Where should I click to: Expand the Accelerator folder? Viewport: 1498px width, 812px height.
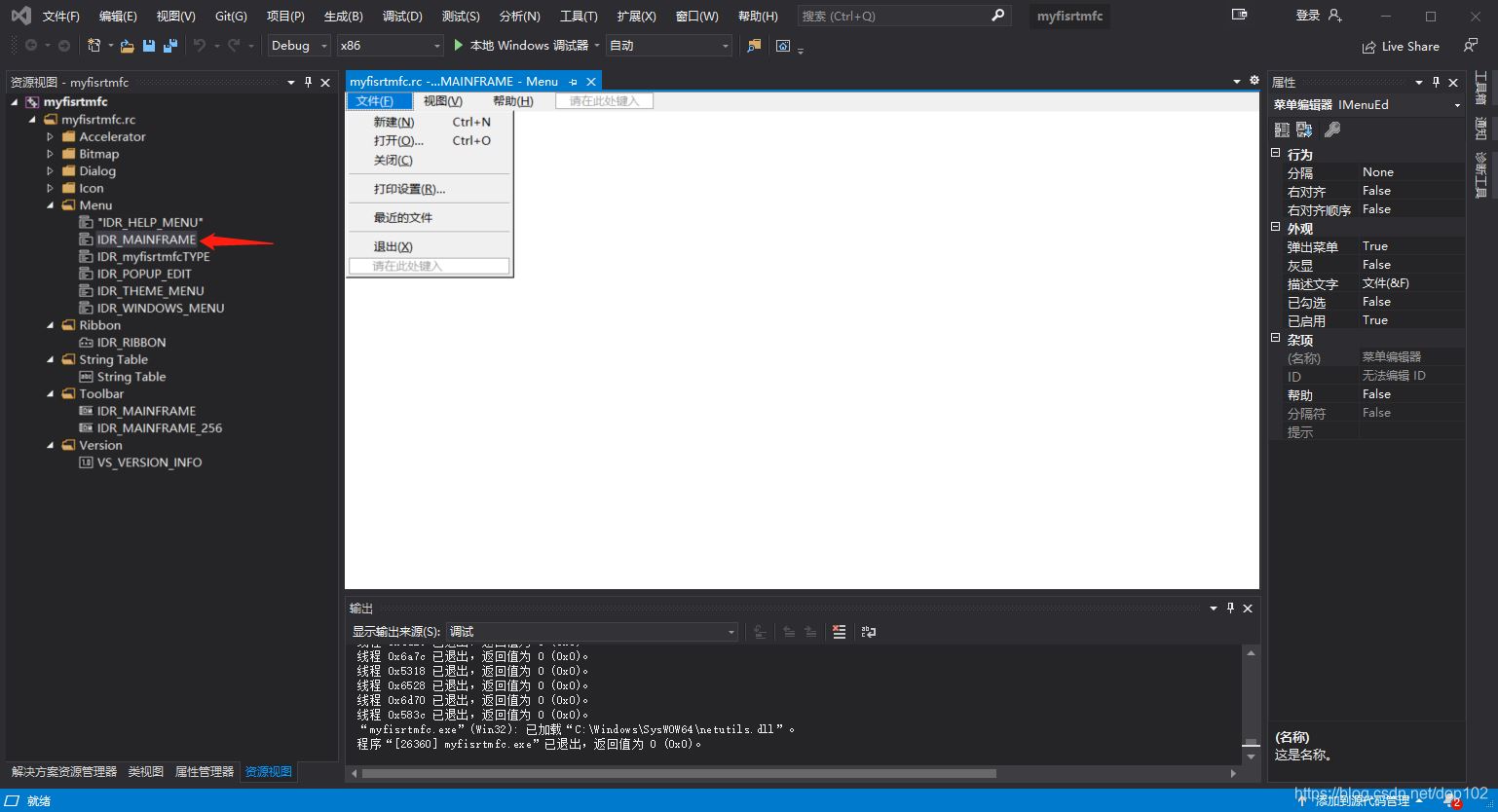(x=51, y=137)
